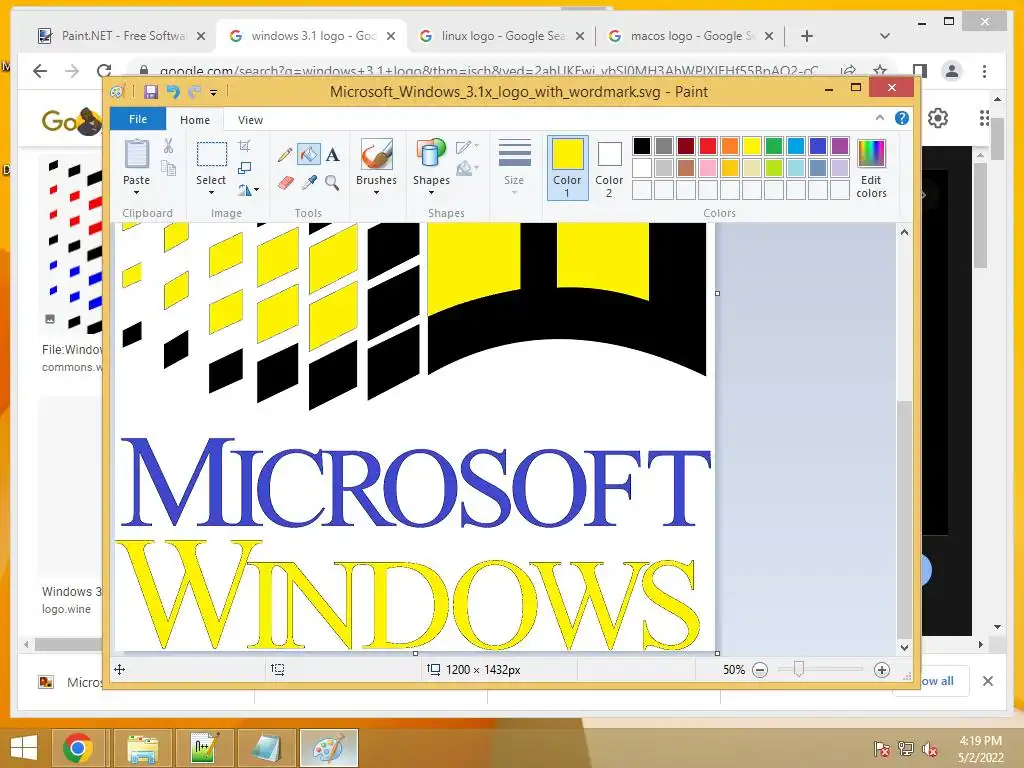The height and width of the screenshot is (768, 1024).
Task: Expand the Brushes dropdown arrow
Action: pos(376,193)
